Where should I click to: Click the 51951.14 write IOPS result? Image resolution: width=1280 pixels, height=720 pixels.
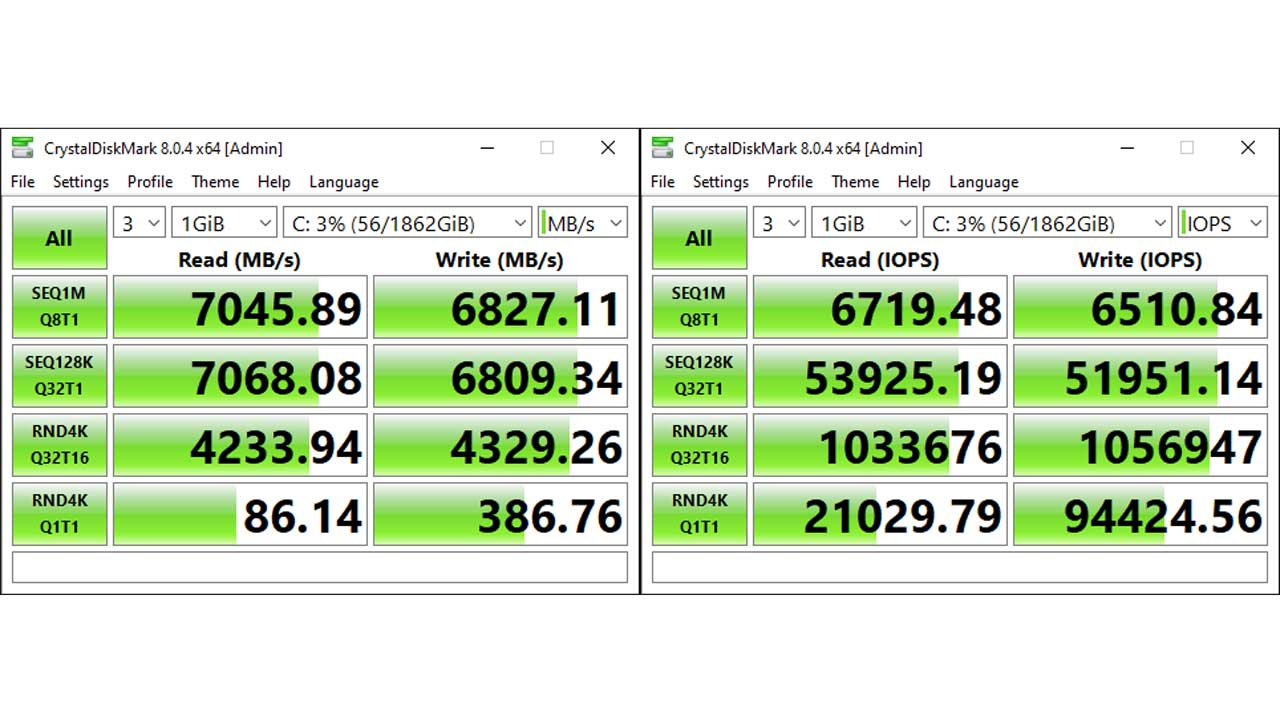coord(1140,376)
